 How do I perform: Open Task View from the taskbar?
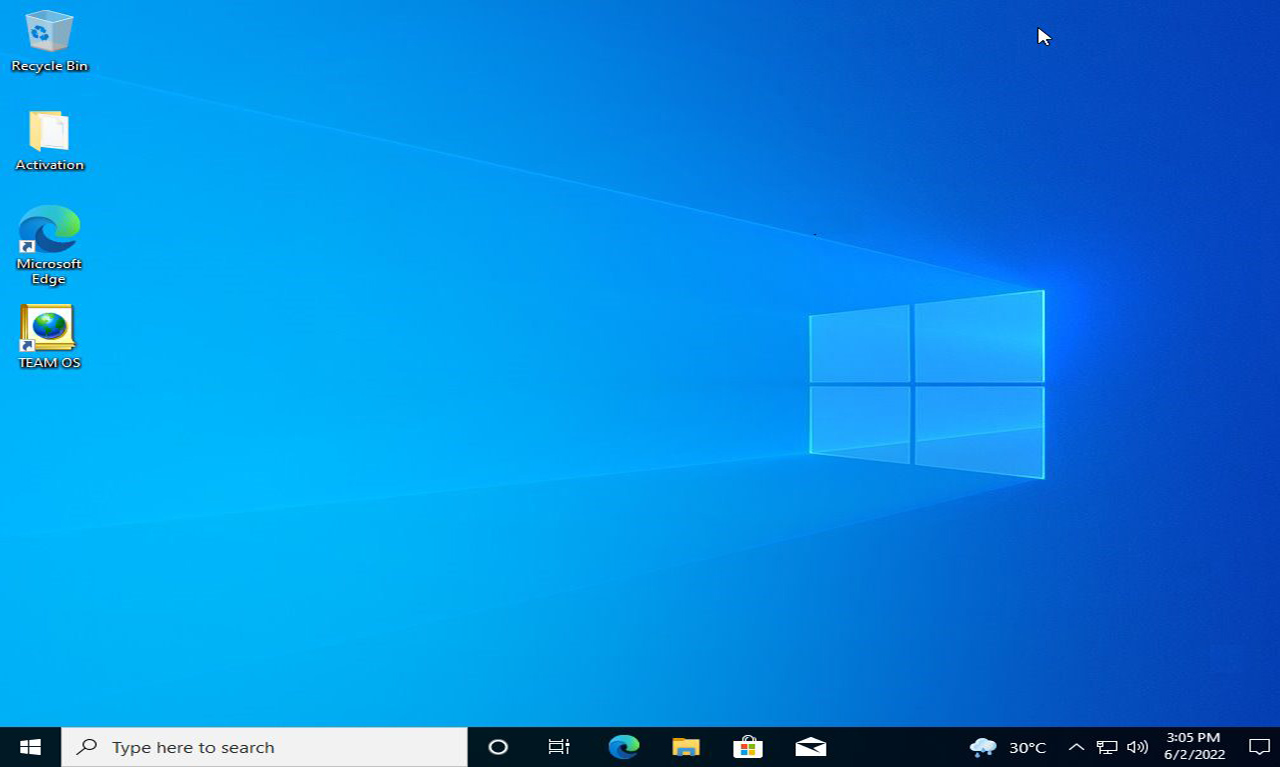559,747
